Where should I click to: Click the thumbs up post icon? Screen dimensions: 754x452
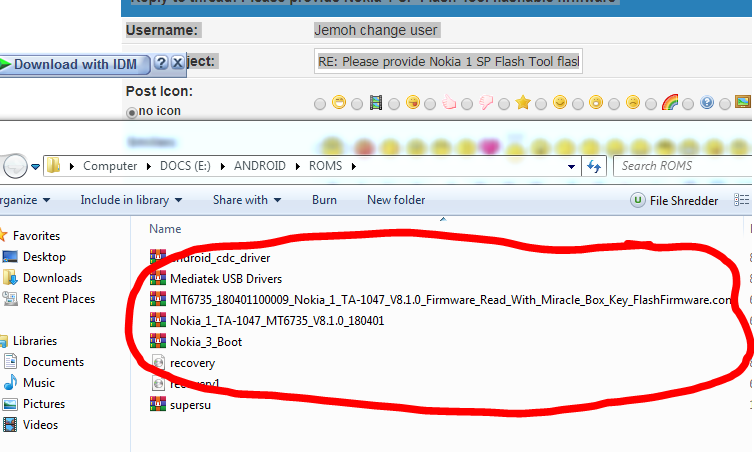pos(449,102)
